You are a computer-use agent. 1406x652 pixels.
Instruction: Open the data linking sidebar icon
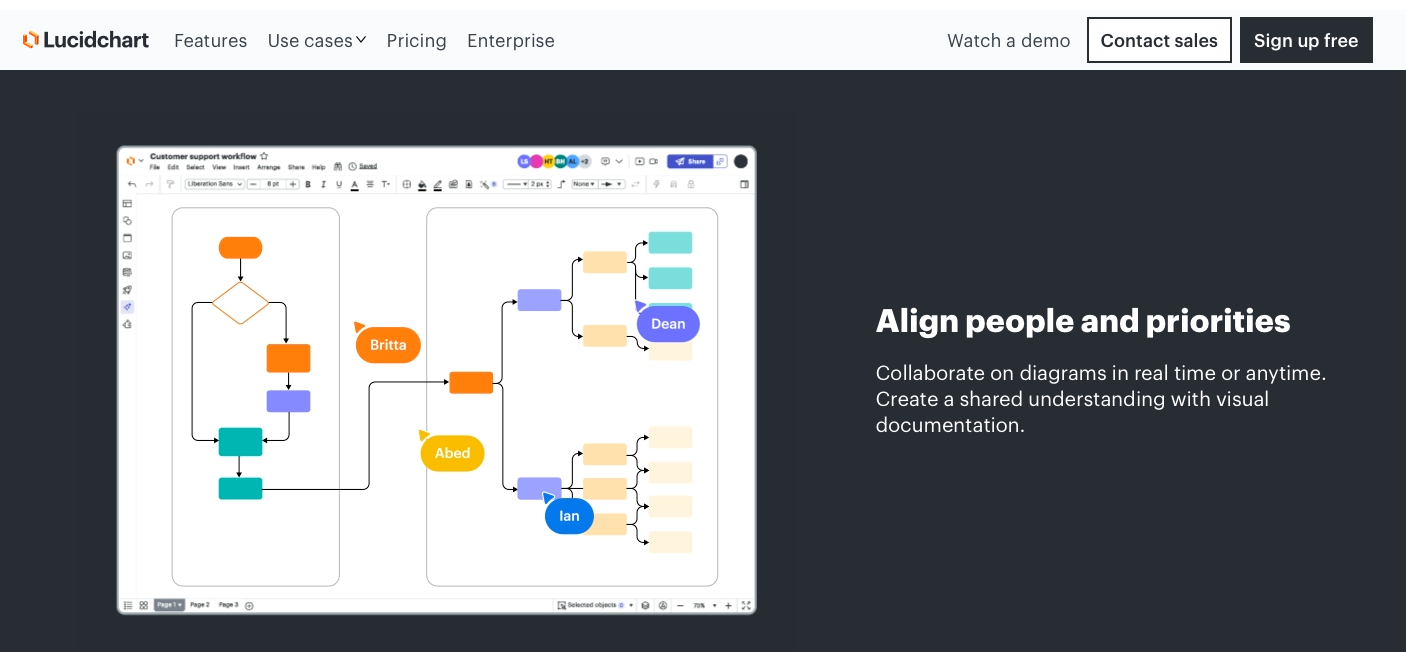pos(127,272)
